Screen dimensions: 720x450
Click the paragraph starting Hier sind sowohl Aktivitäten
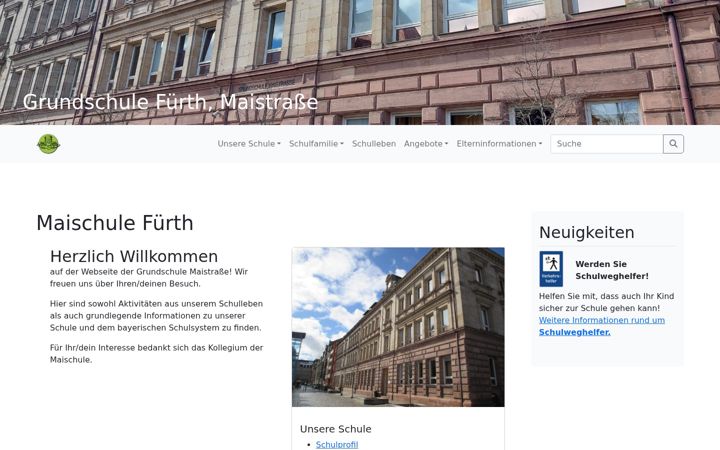157,316
